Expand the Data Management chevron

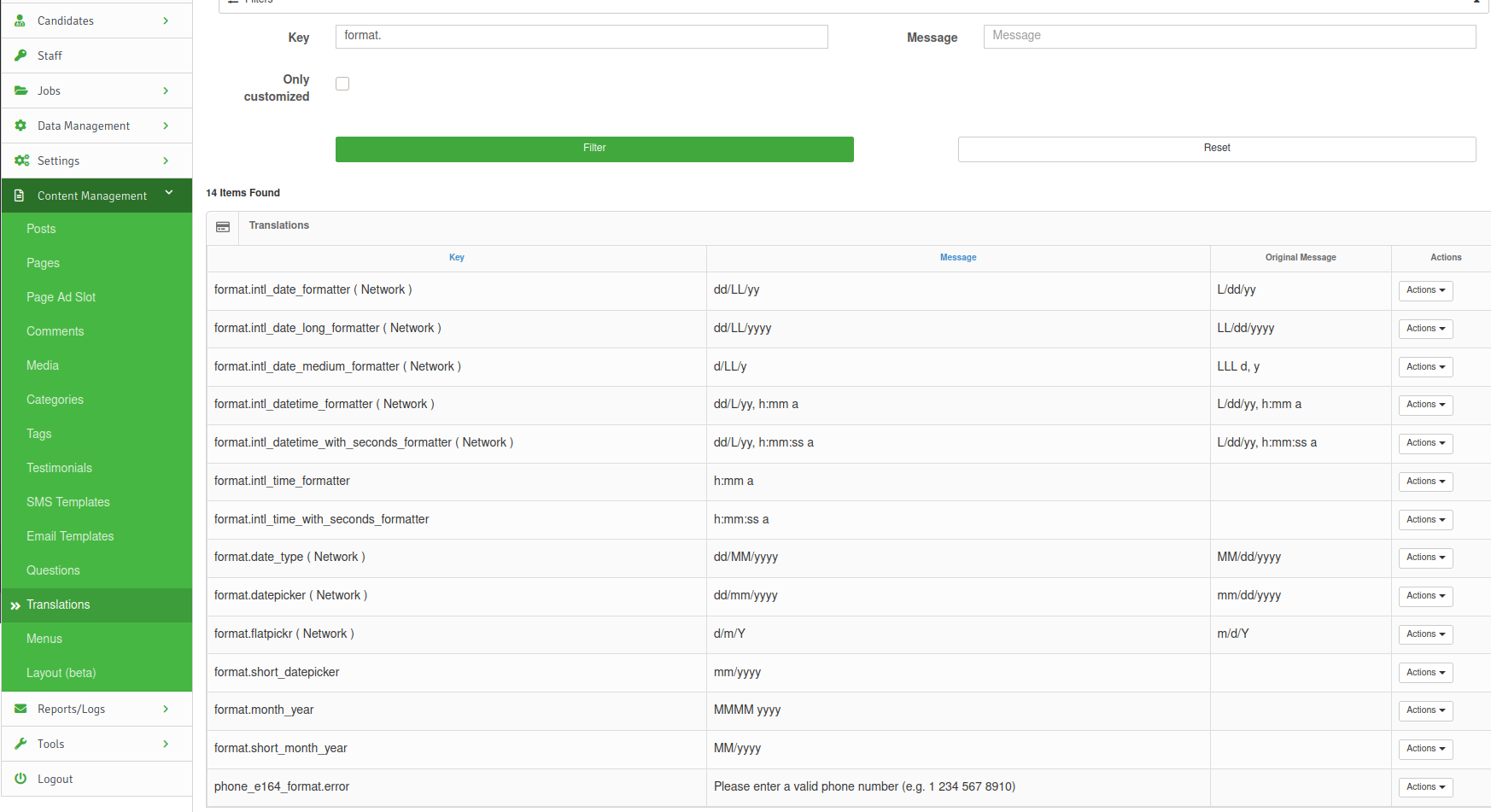(x=166, y=126)
